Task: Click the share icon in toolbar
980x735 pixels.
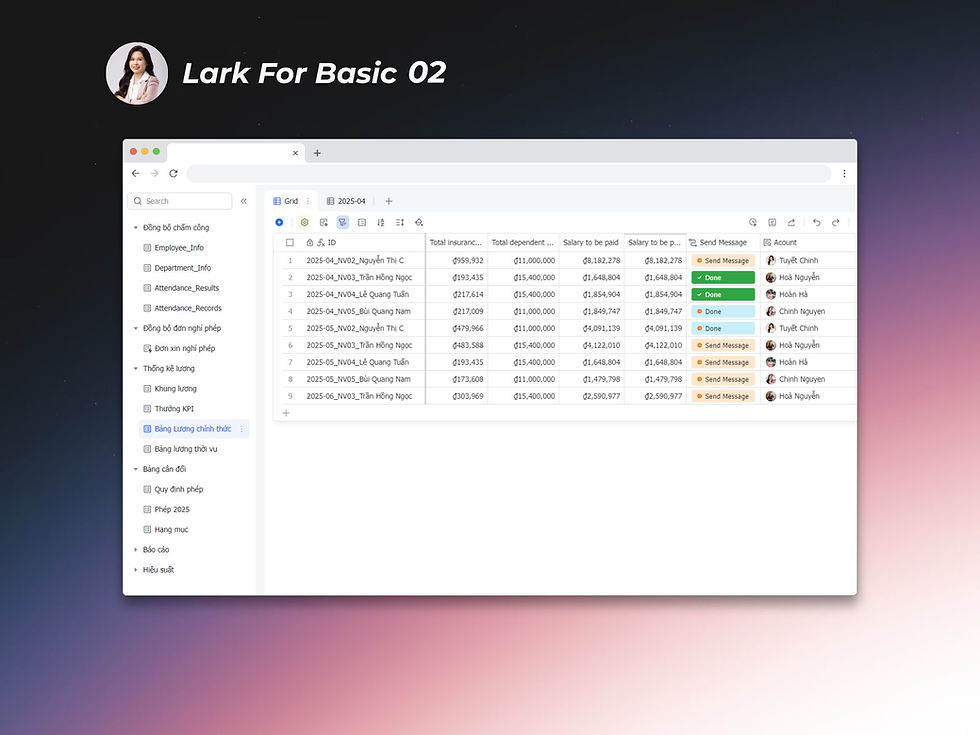Action: pos(791,222)
